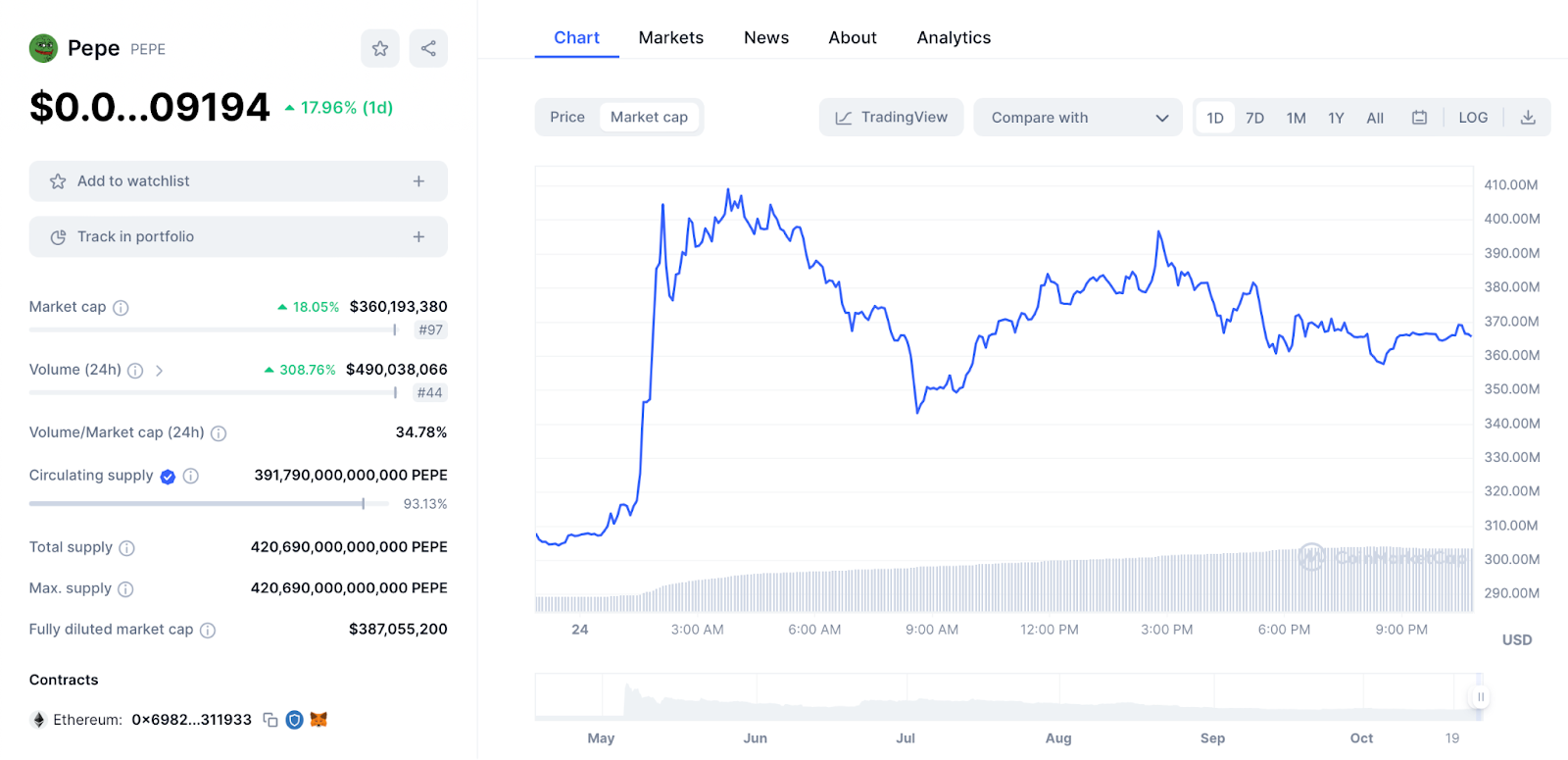Open the share button
1568x760 pixels.
pyautogui.click(x=428, y=48)
